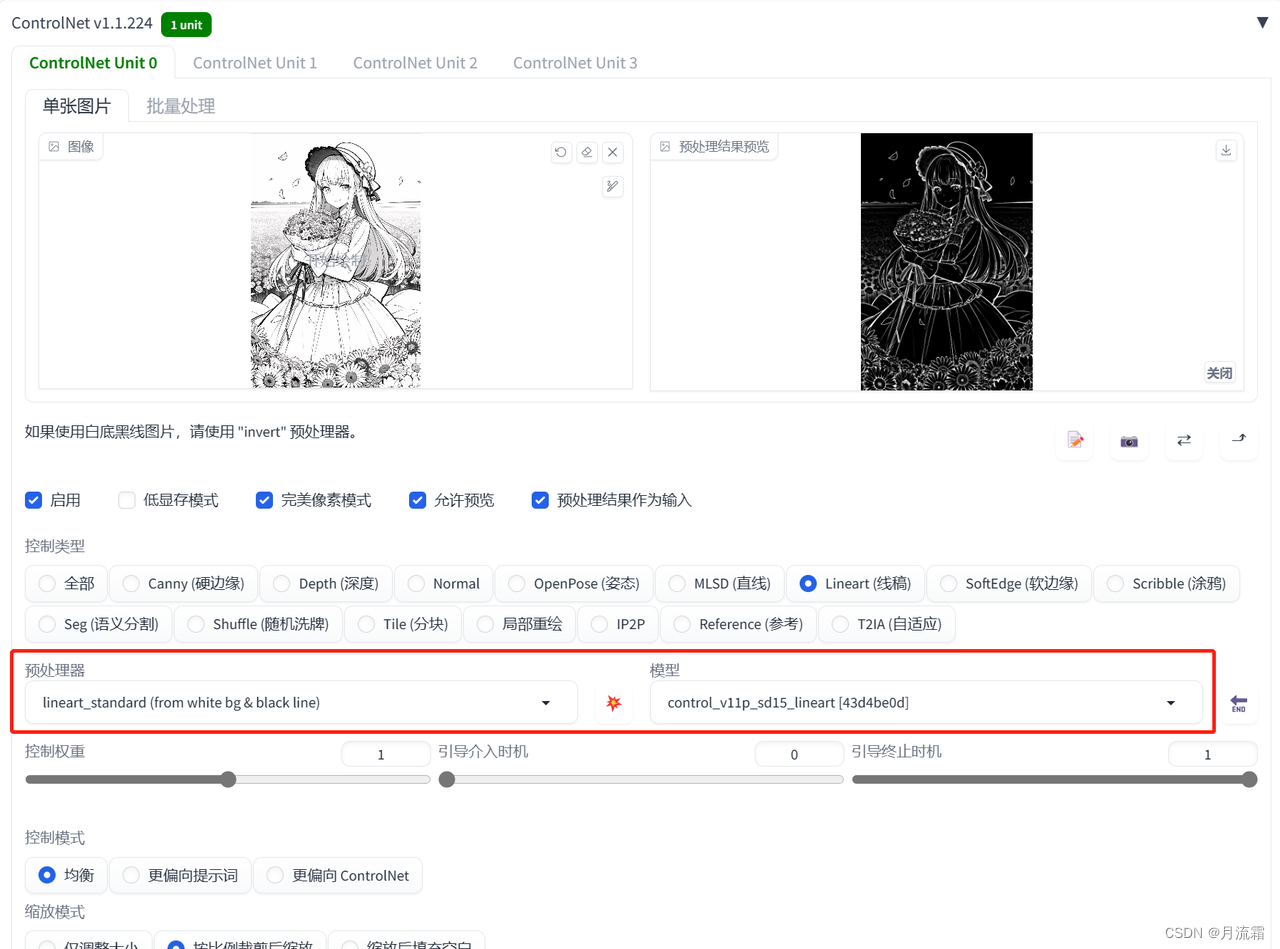Select 更偏向 ControlNet control mode
This screenshot has height=949, width=1280.
click(x=338, y=875)
